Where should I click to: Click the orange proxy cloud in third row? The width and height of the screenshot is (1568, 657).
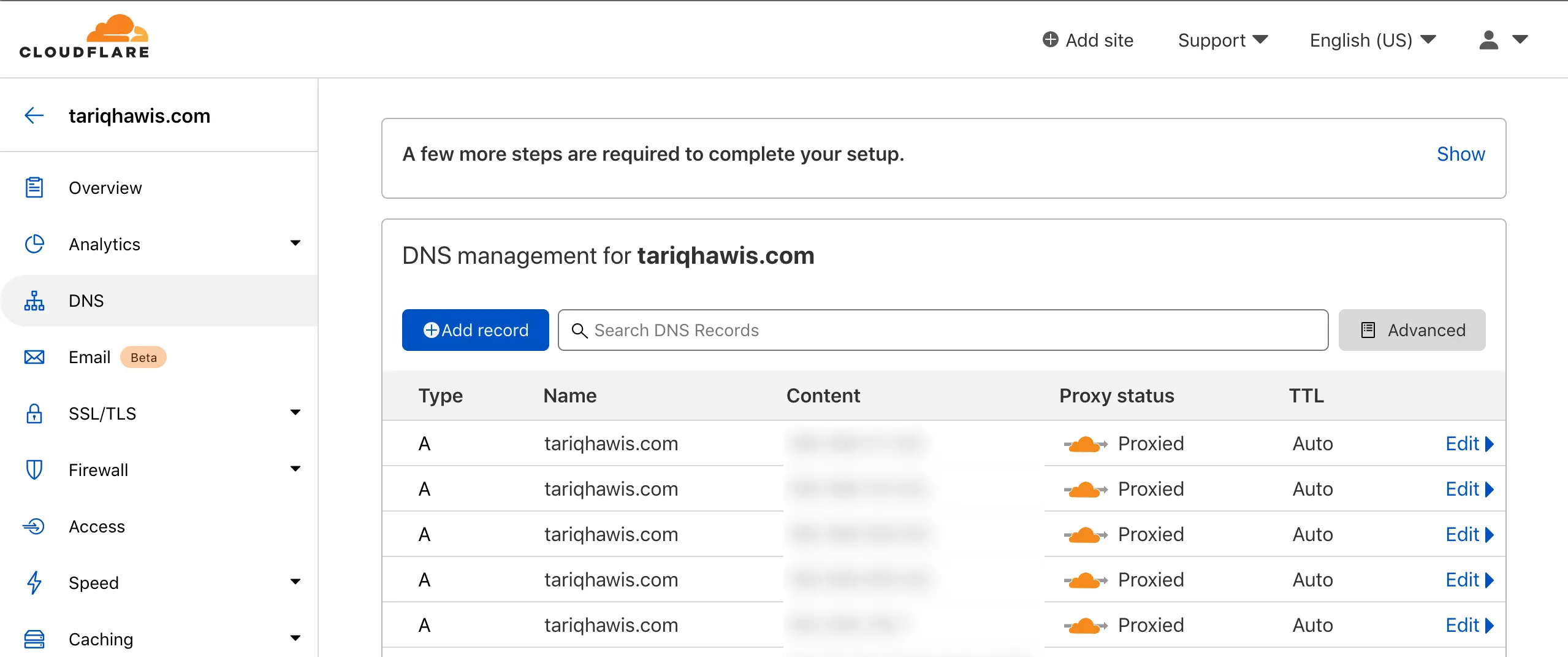tap(1086, 534)
